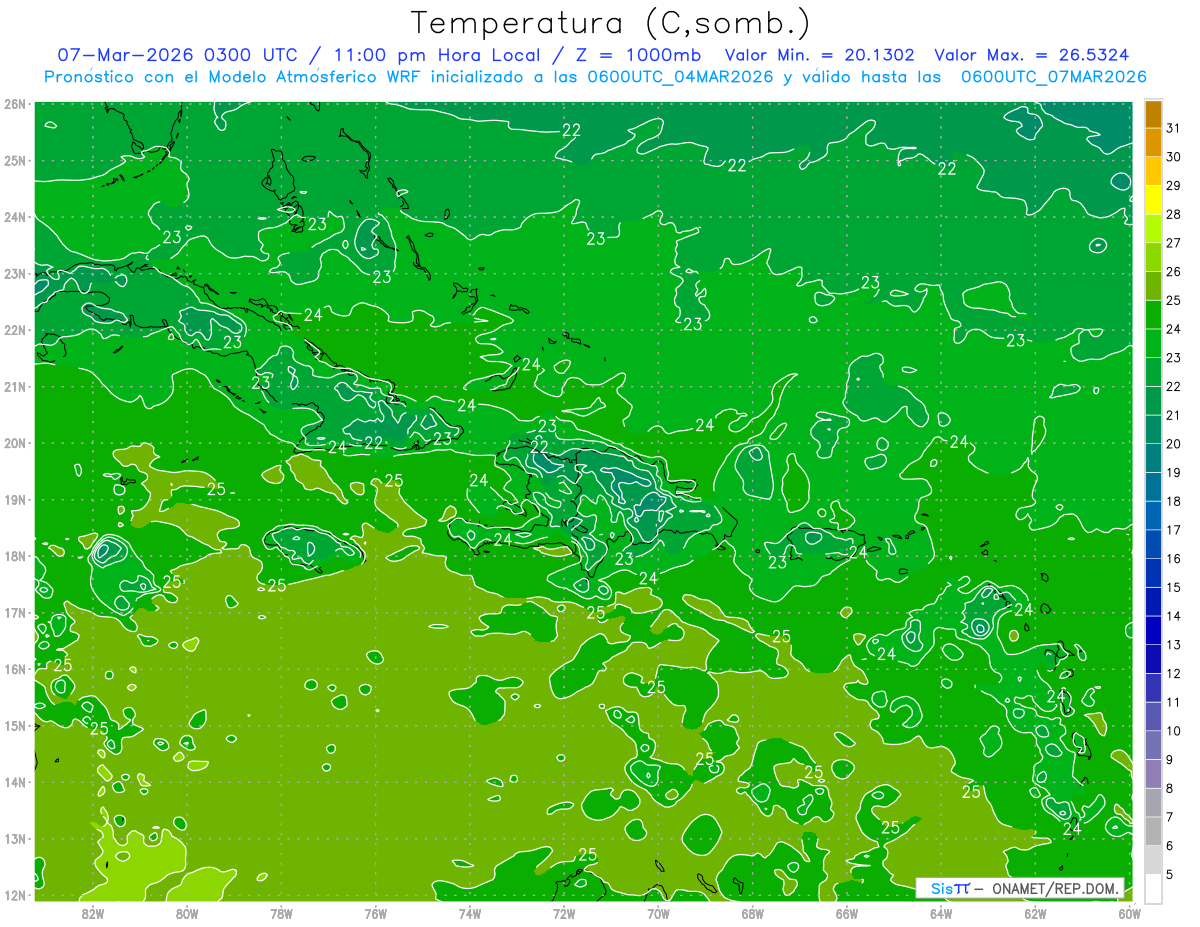Click the color scale label 9

coord(1171,759)
